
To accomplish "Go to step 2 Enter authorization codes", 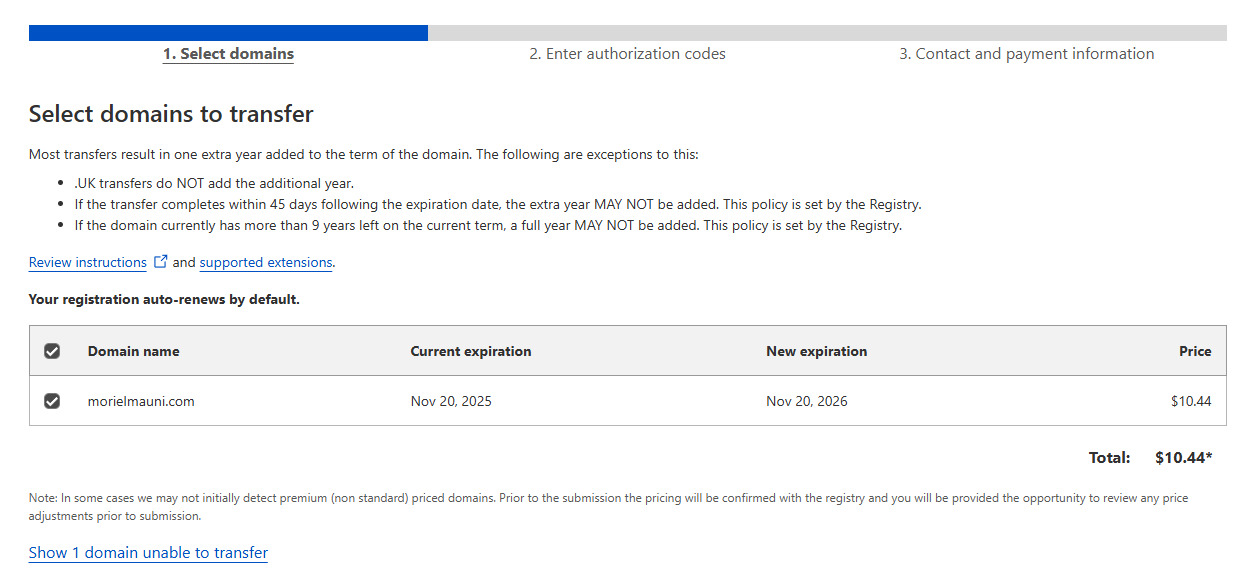I will (x=627, y=54).
